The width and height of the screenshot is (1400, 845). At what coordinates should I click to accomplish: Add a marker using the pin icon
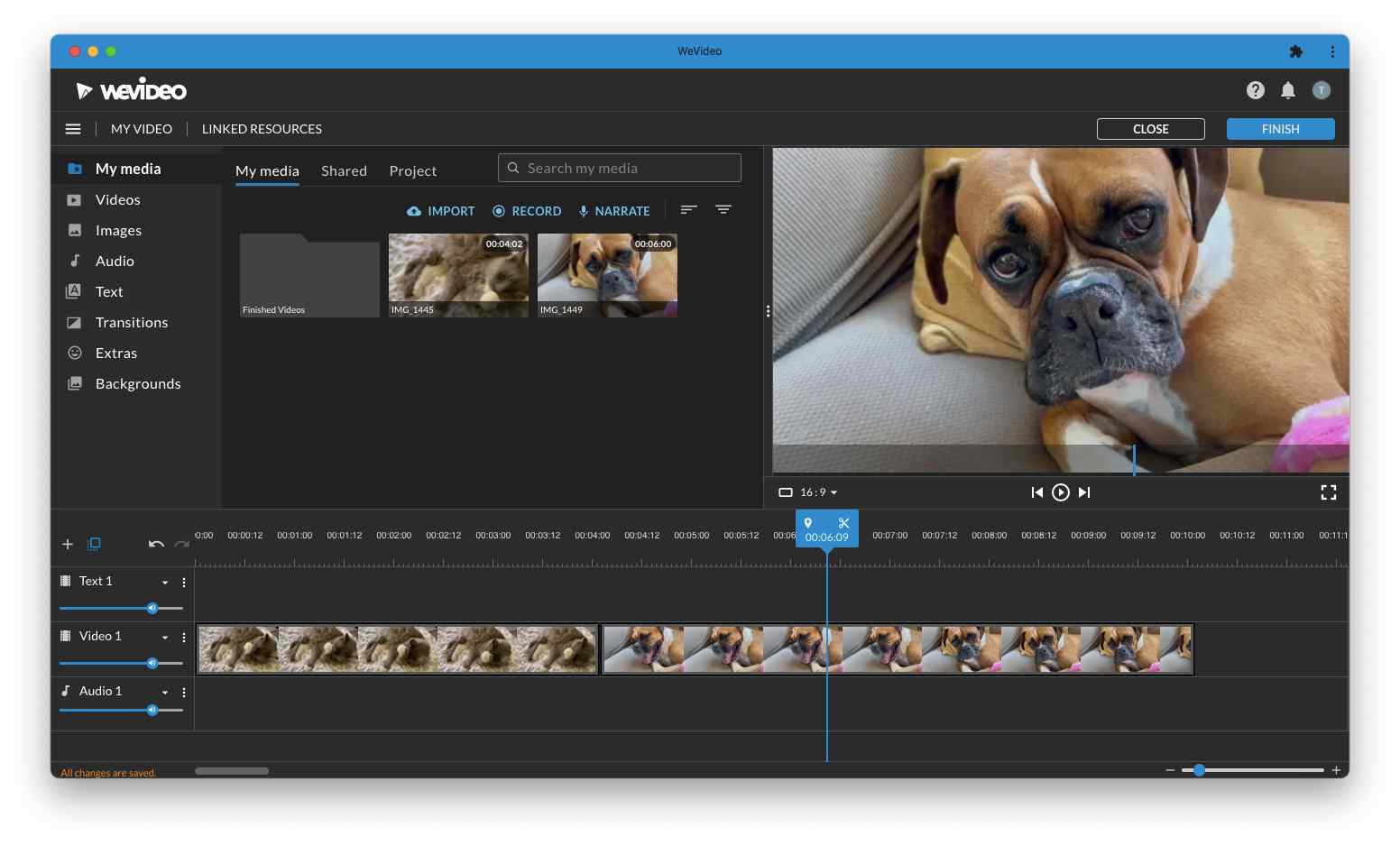(808, 523)
